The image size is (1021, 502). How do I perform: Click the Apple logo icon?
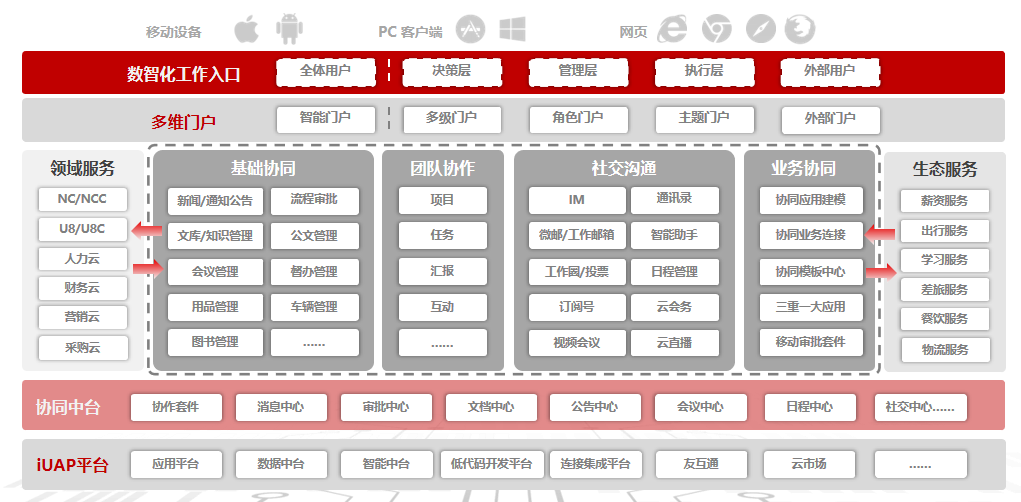coord(246,29)
